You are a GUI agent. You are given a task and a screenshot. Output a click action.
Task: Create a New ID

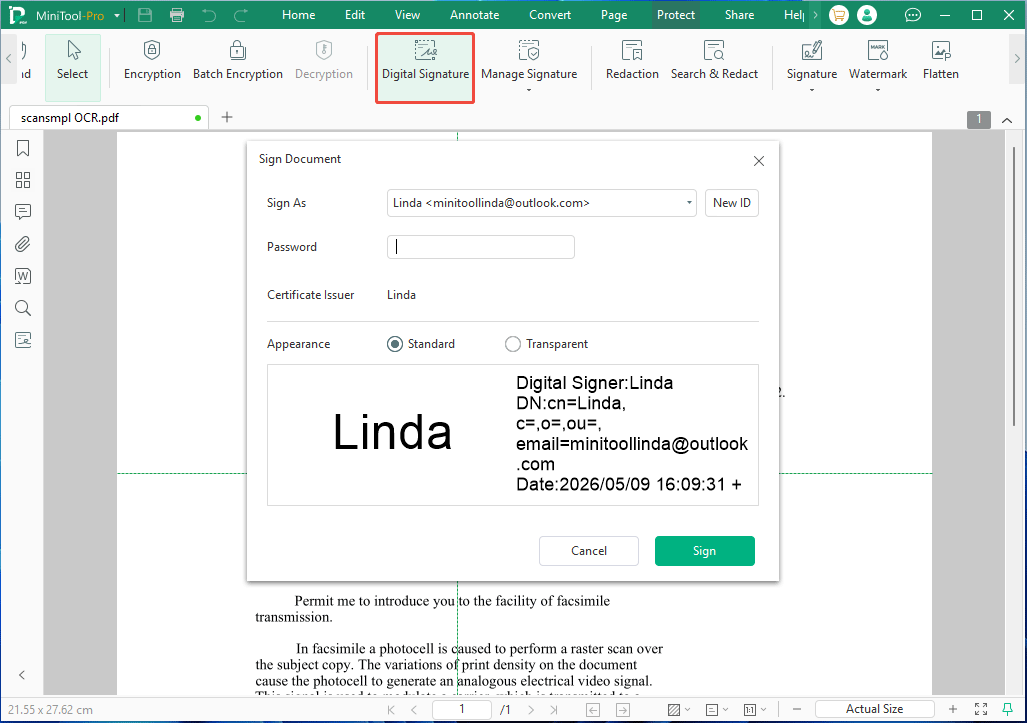[x=732, y=203]
